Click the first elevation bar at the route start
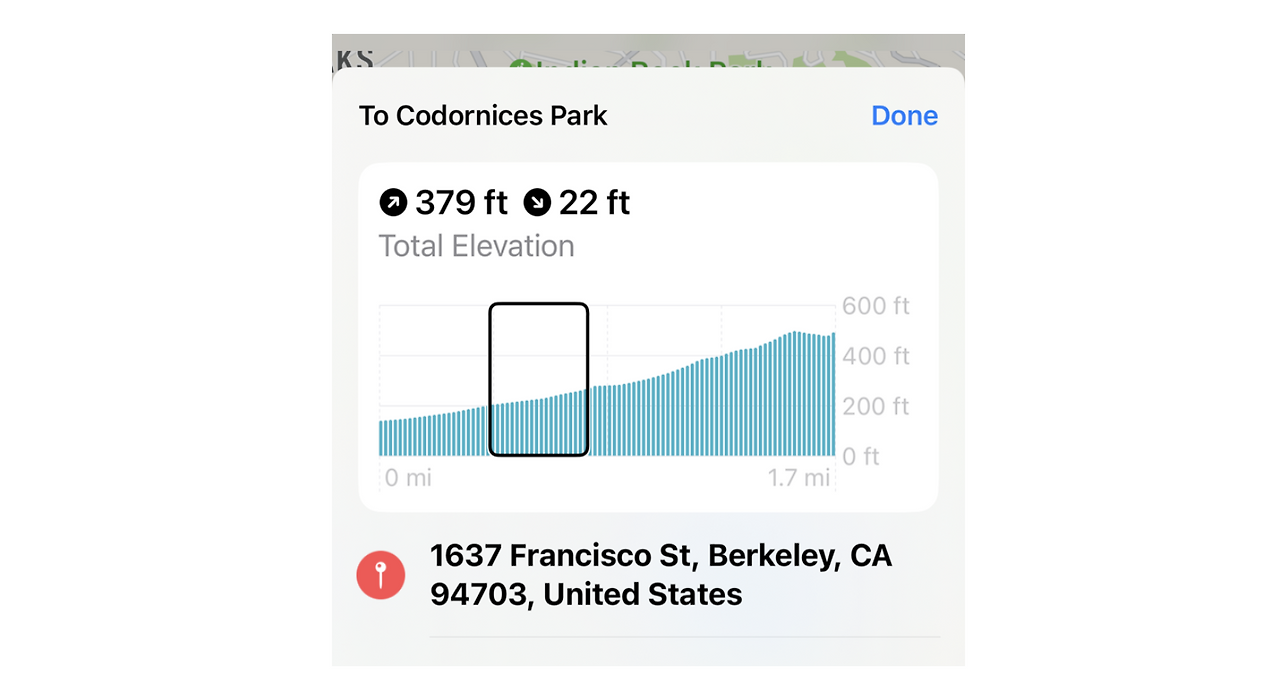This screenshot has width=1280, height=697. click(x=382, y=438)
